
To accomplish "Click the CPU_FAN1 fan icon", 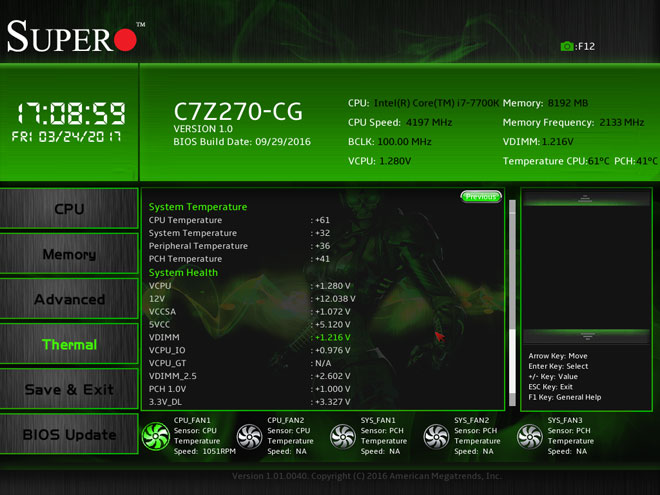I will click(x=156, y=436).
